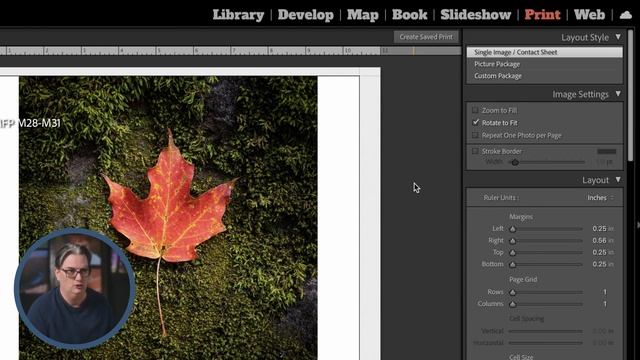Click the Top margin slider

coord(547,253)
